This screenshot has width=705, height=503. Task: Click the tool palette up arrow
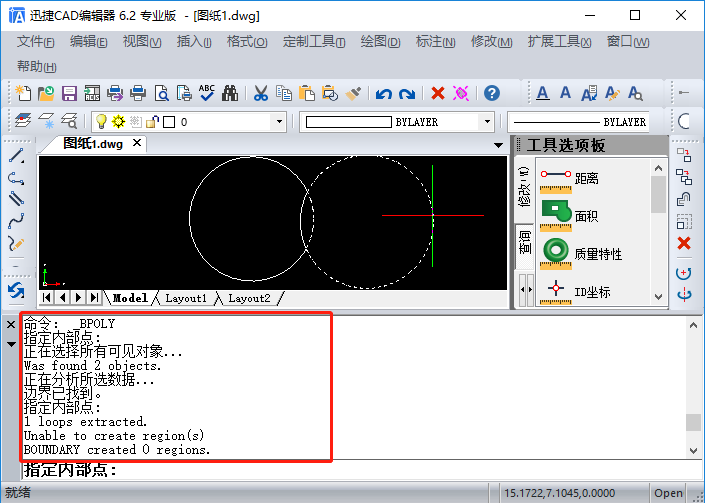click(658, 168)
